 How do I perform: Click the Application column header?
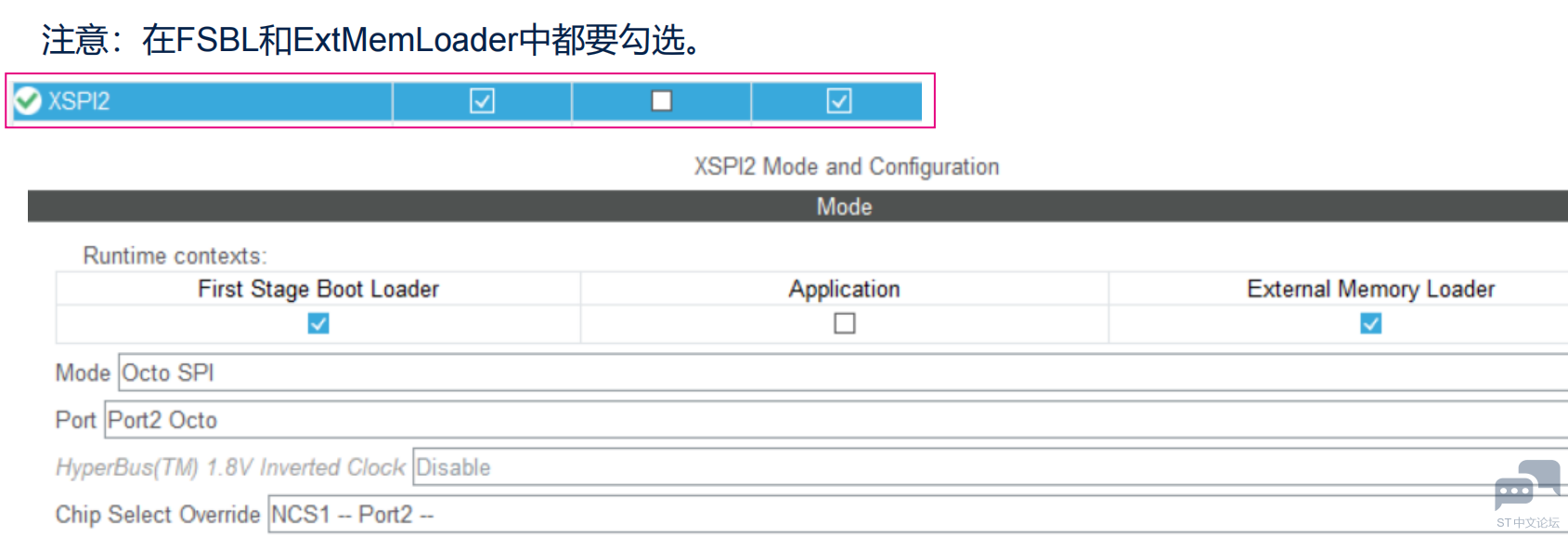click(844, 289)
